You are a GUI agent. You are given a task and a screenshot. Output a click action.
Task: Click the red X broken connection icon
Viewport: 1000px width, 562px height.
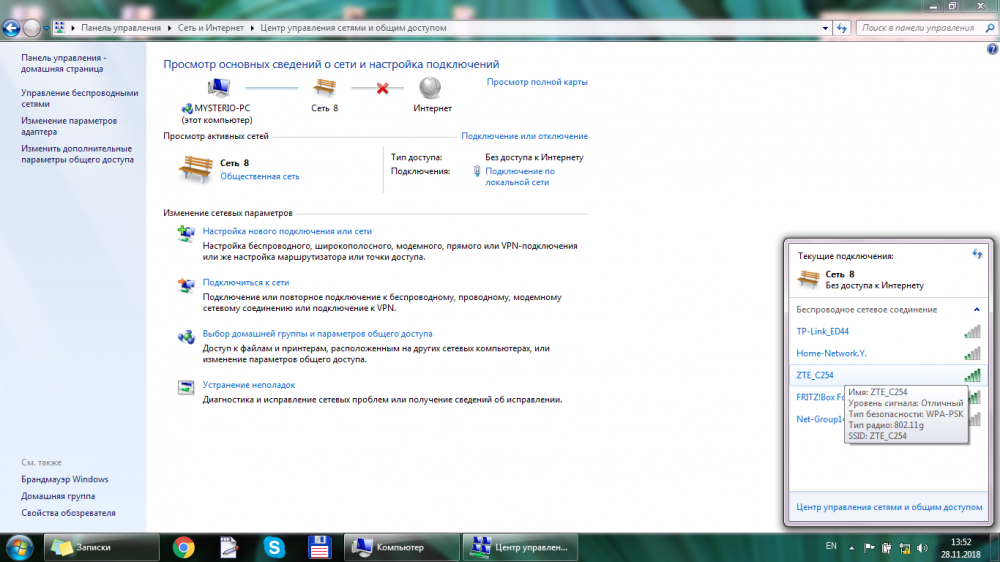pyautogui.click(x=382, y=88)
